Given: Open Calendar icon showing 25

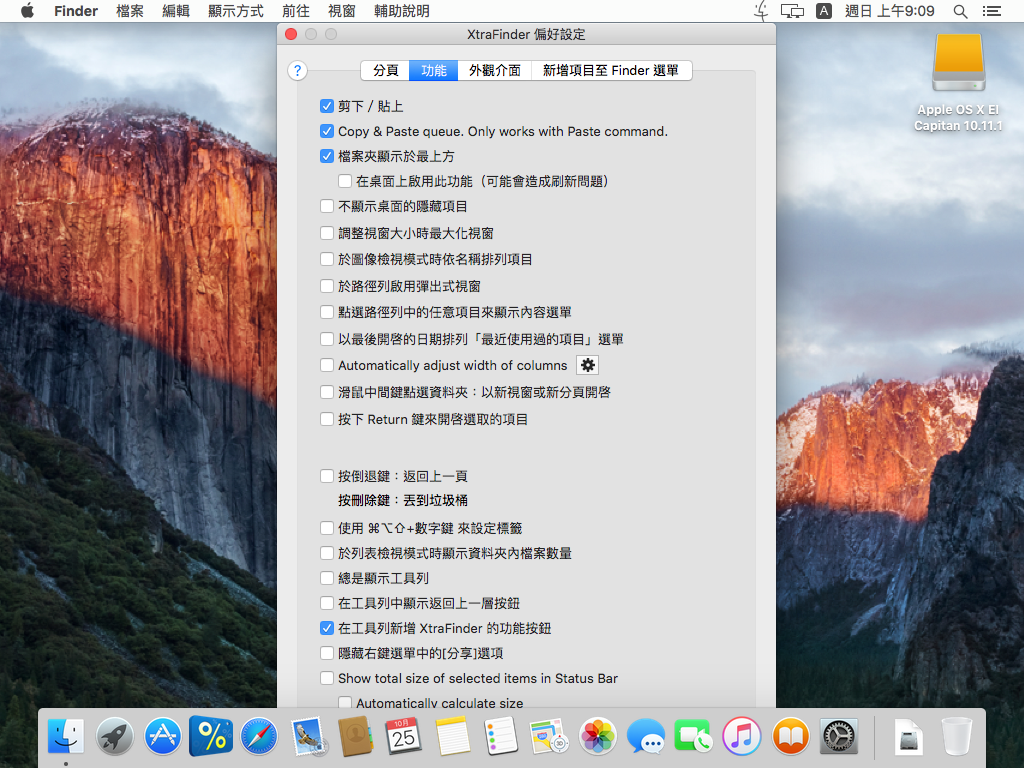Looking at the screenshot, I should coord(404,736).
